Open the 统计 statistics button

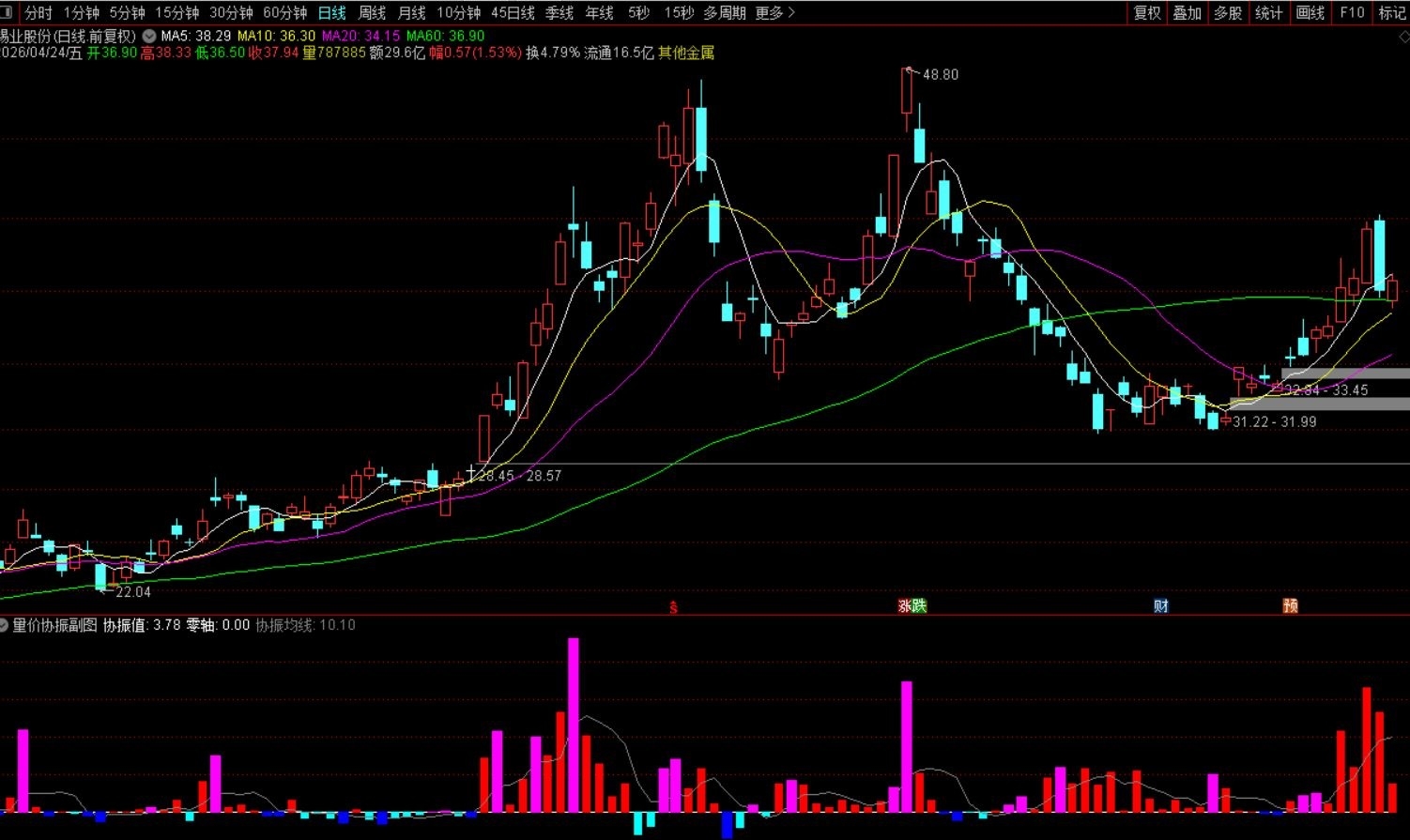click(1268, 12)
